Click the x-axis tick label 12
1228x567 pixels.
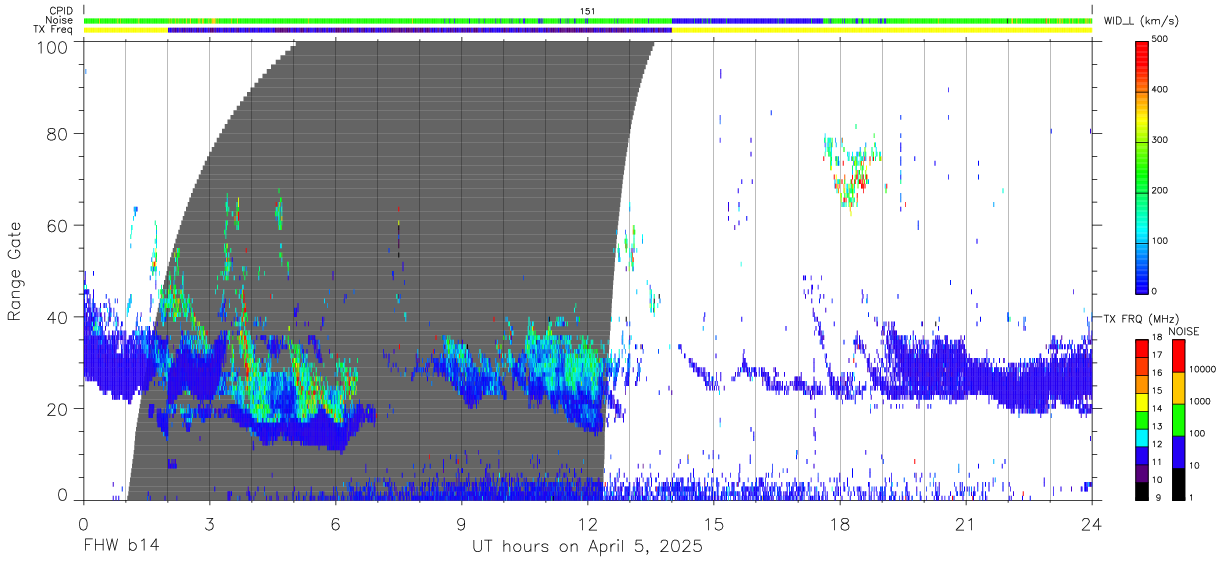pos(587,524)
